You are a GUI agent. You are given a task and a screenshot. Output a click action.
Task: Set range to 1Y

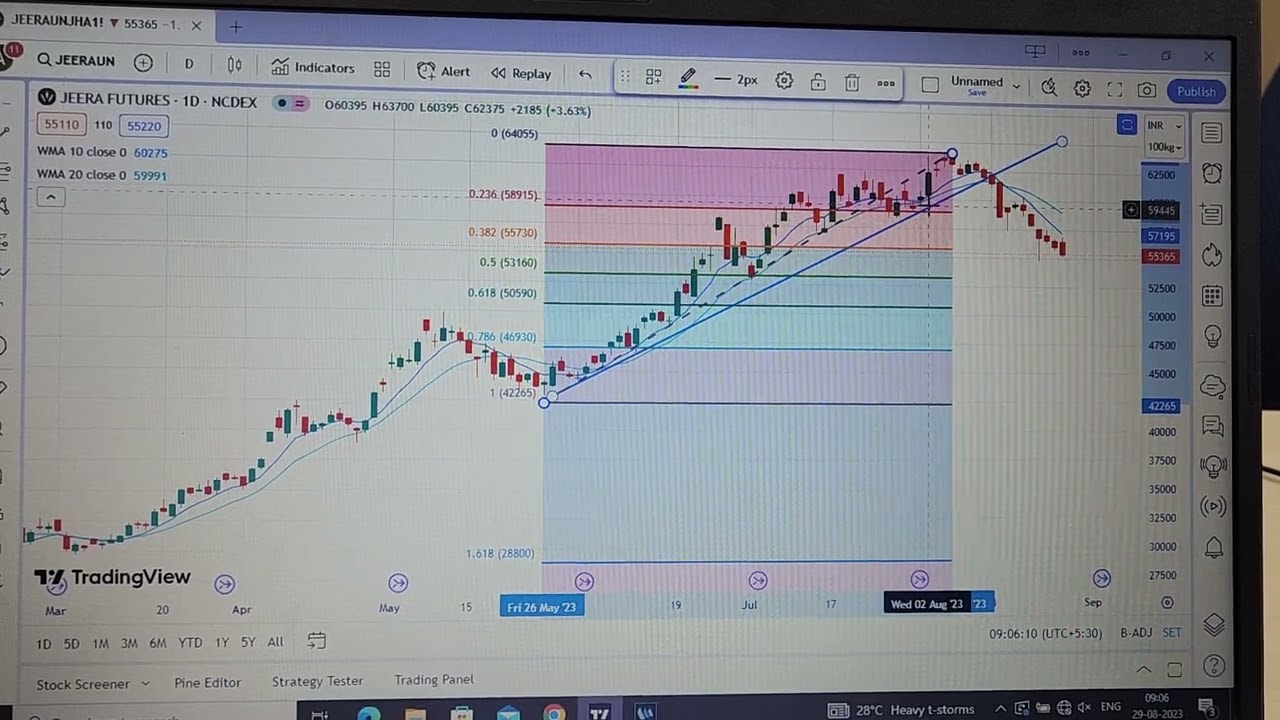click(x=222, y=643)
